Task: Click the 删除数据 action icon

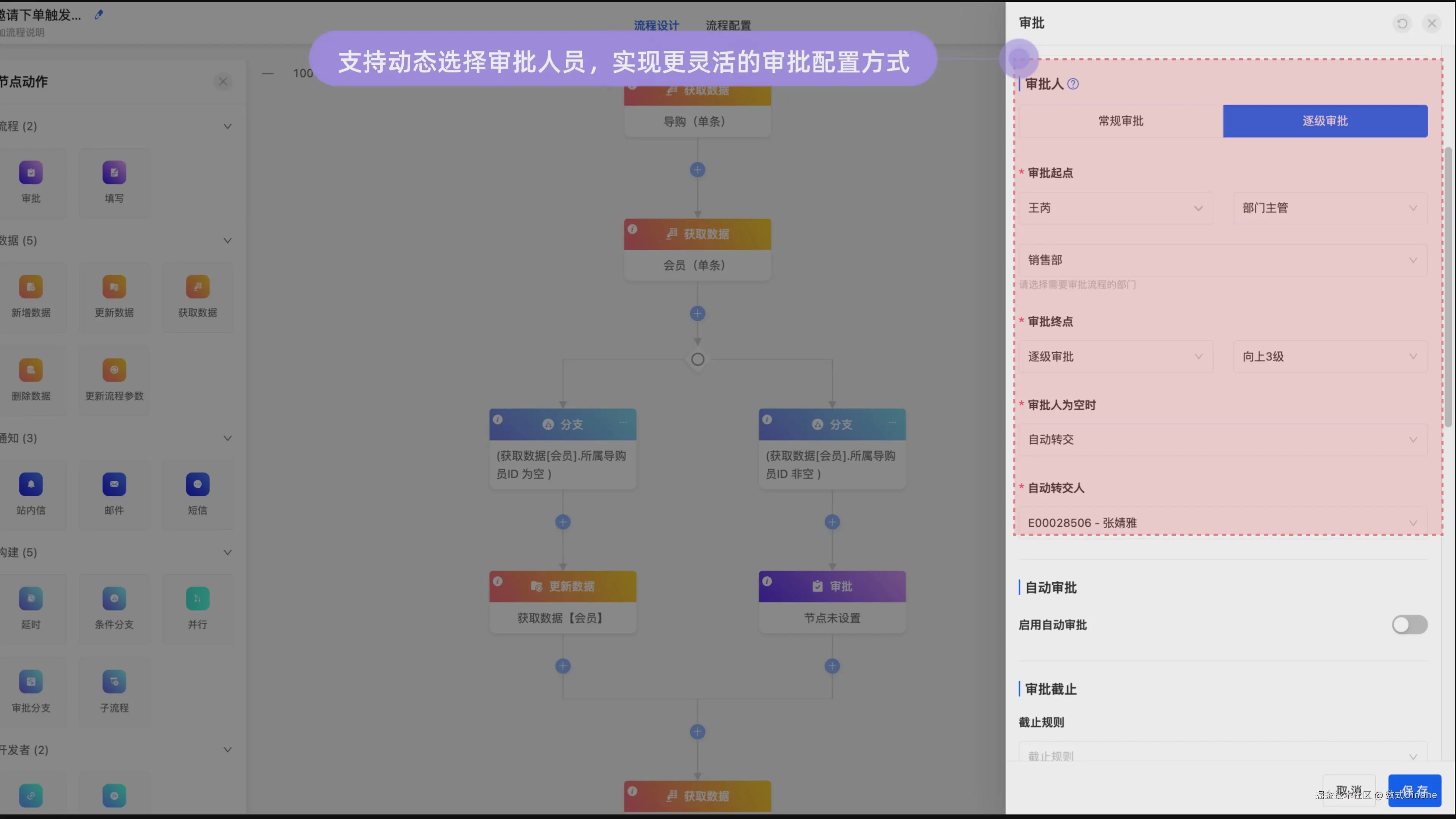Action: [x=30, y=370]
